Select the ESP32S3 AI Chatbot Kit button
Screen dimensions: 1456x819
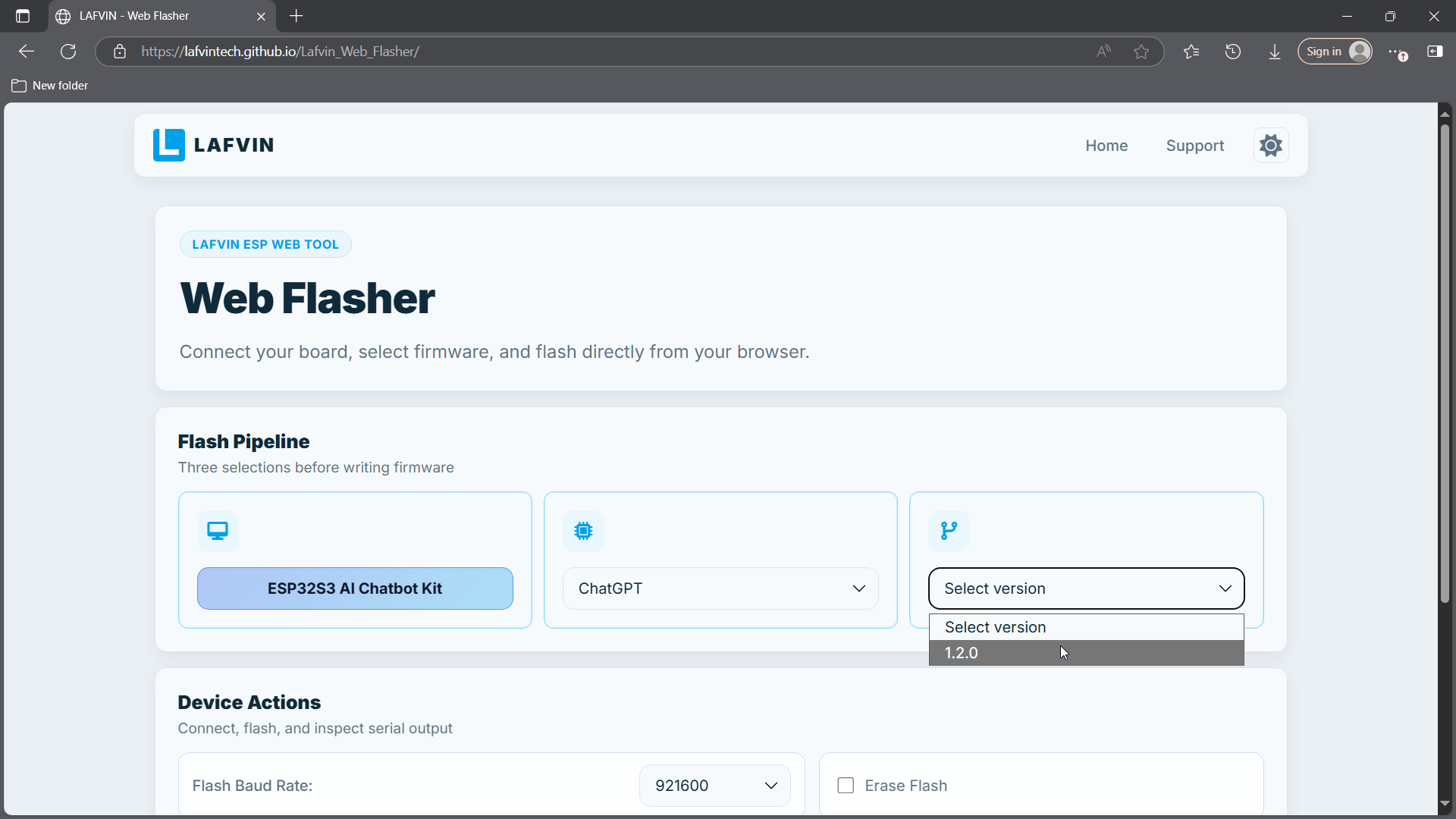click(x=355, y=588)
